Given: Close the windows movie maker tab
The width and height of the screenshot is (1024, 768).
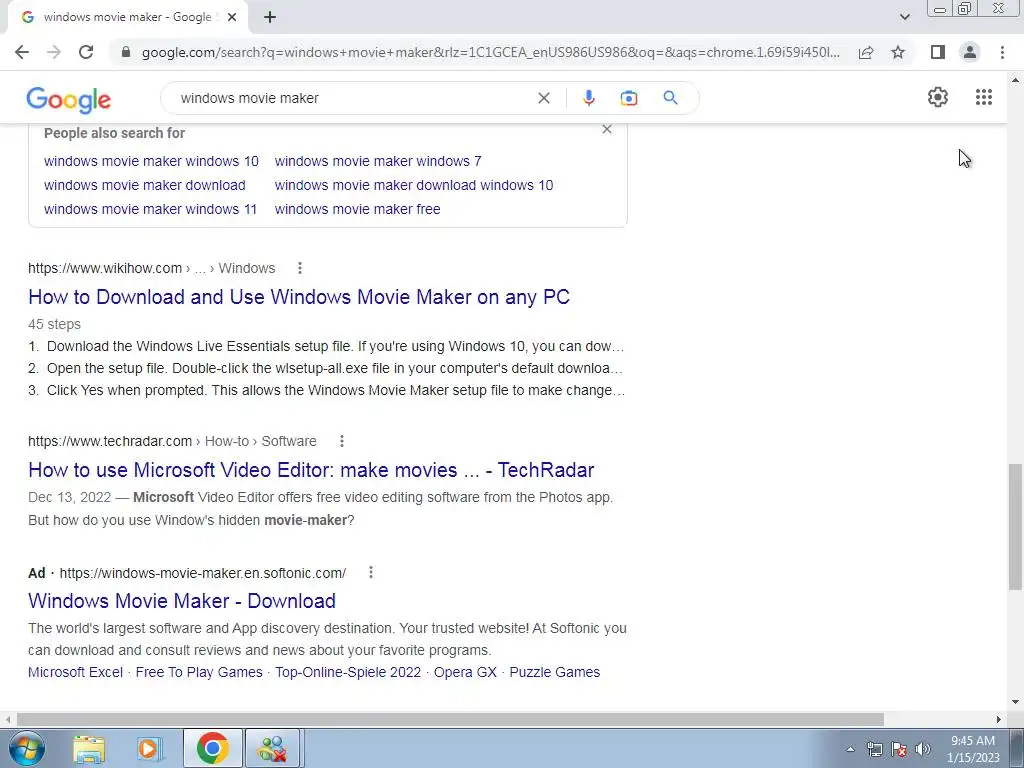Looking at the screenshot, I should (232, 17).
